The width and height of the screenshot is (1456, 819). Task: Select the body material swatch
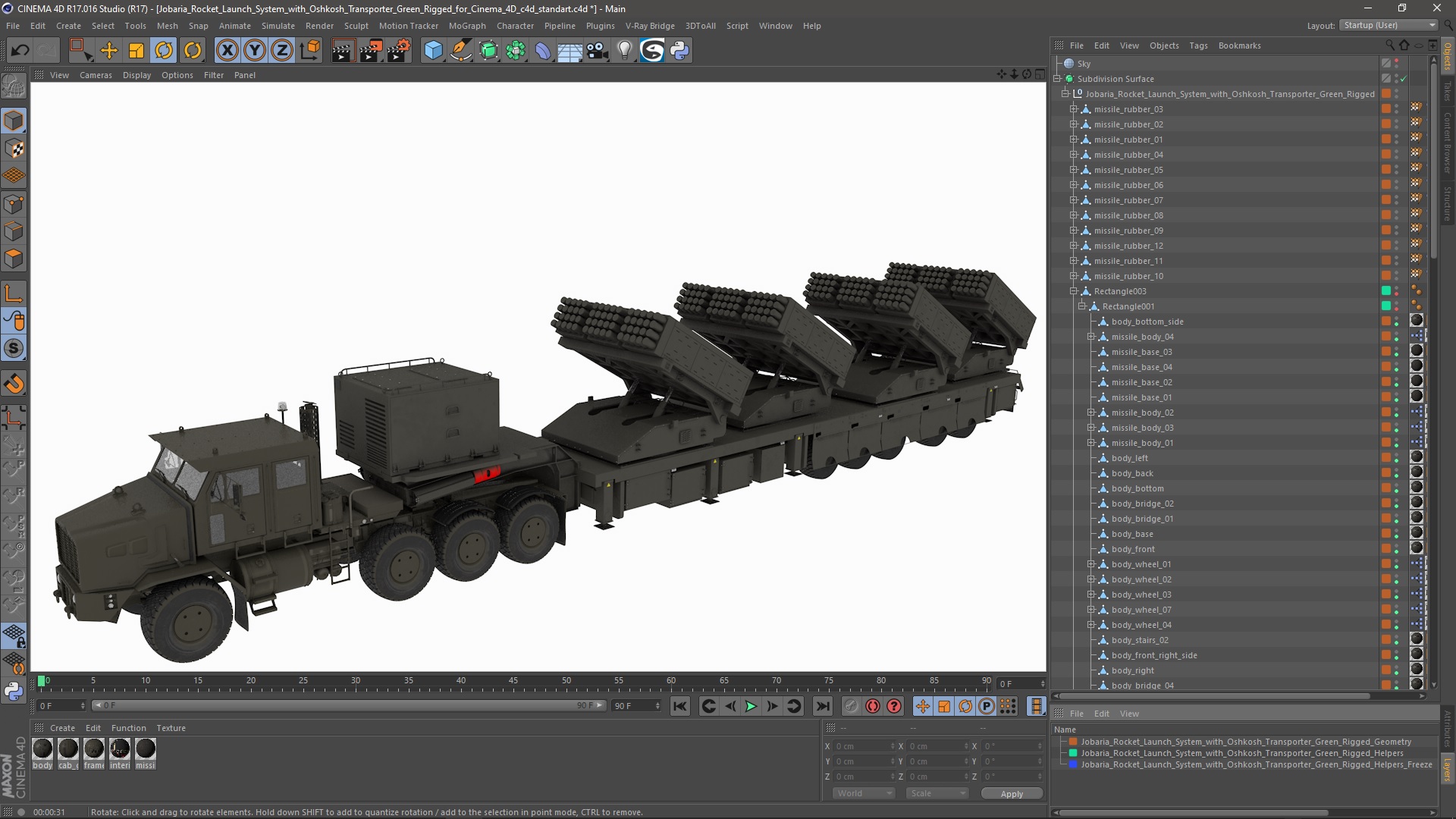click(43, 749)
